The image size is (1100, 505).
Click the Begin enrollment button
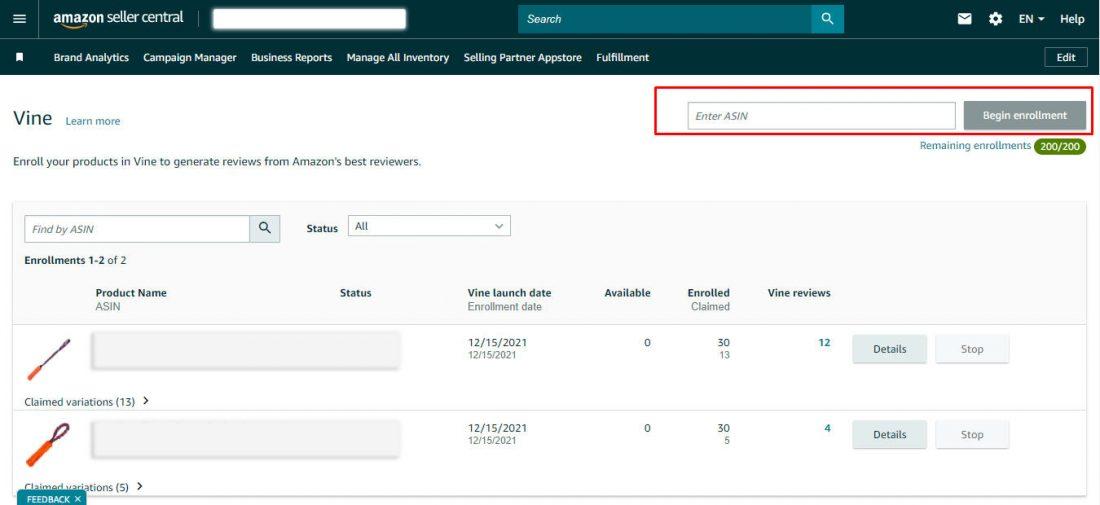click(x=1024, y=116)
